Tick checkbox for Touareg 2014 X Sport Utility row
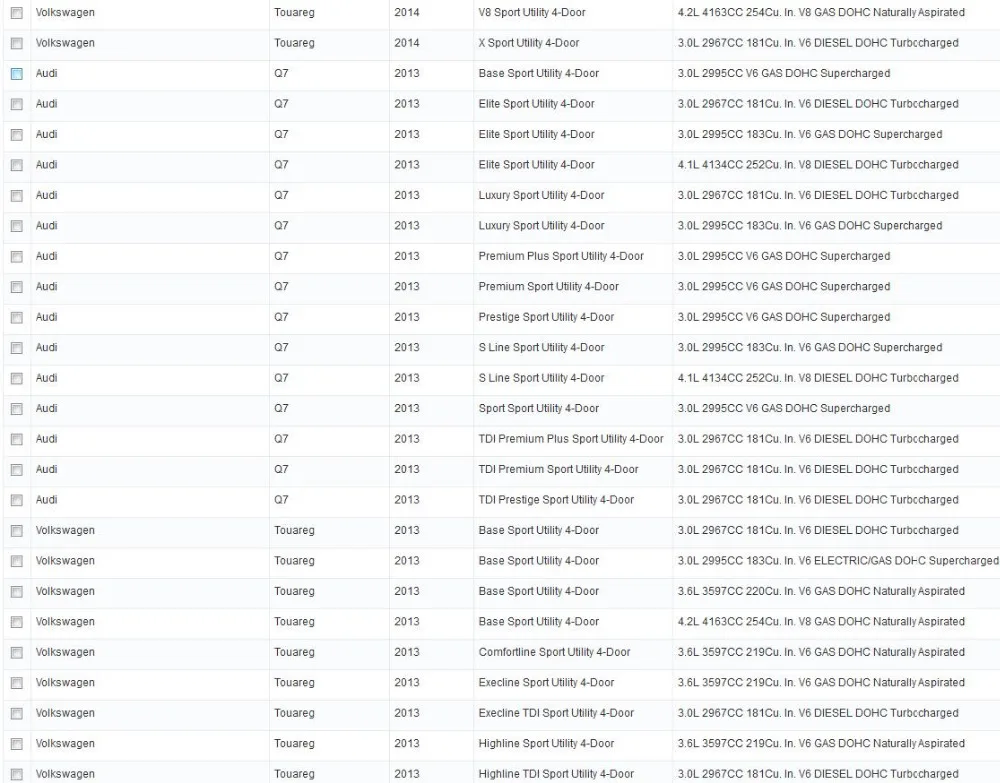 point(17,43)
